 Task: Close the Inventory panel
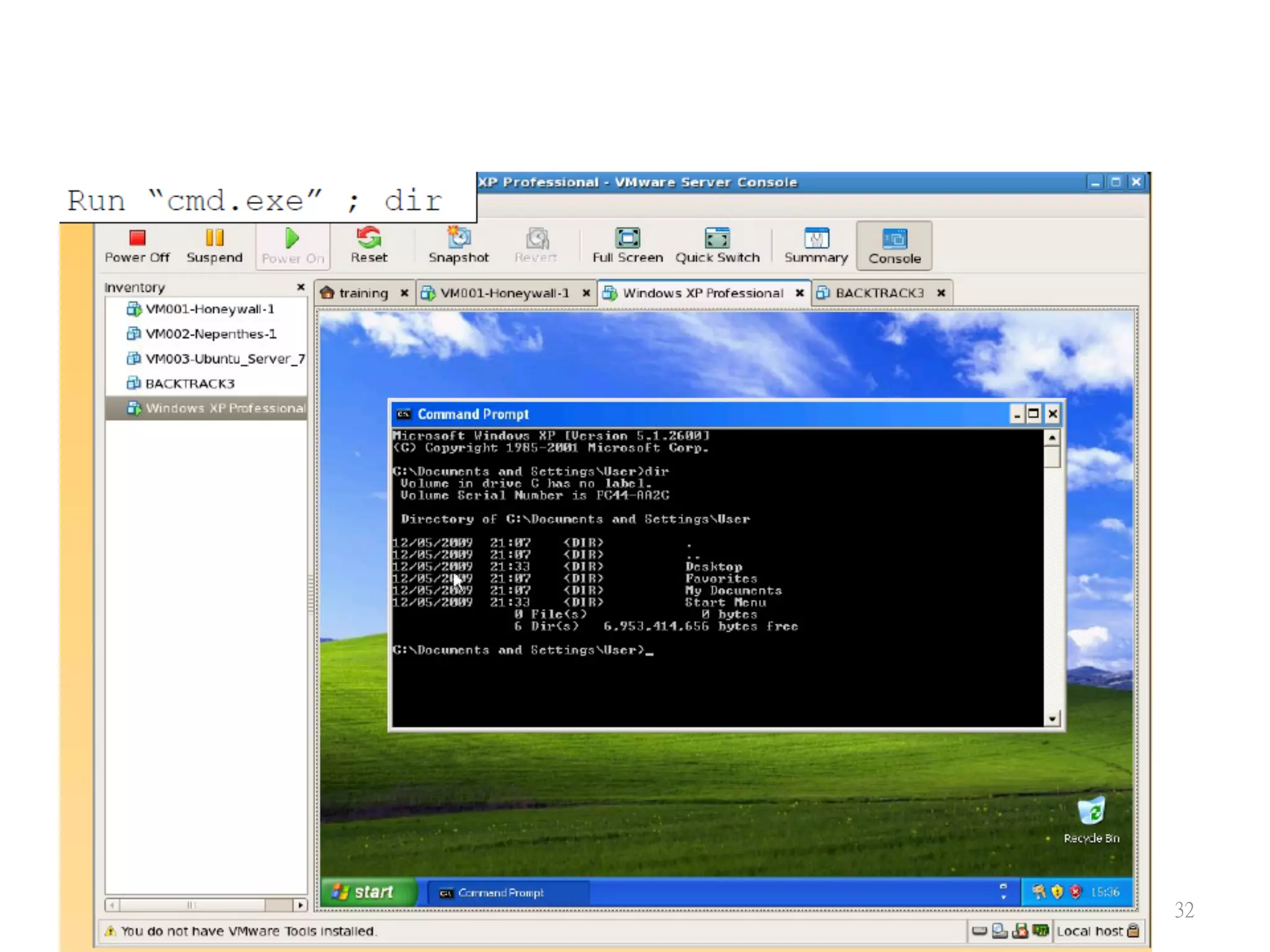click(301, 287)
